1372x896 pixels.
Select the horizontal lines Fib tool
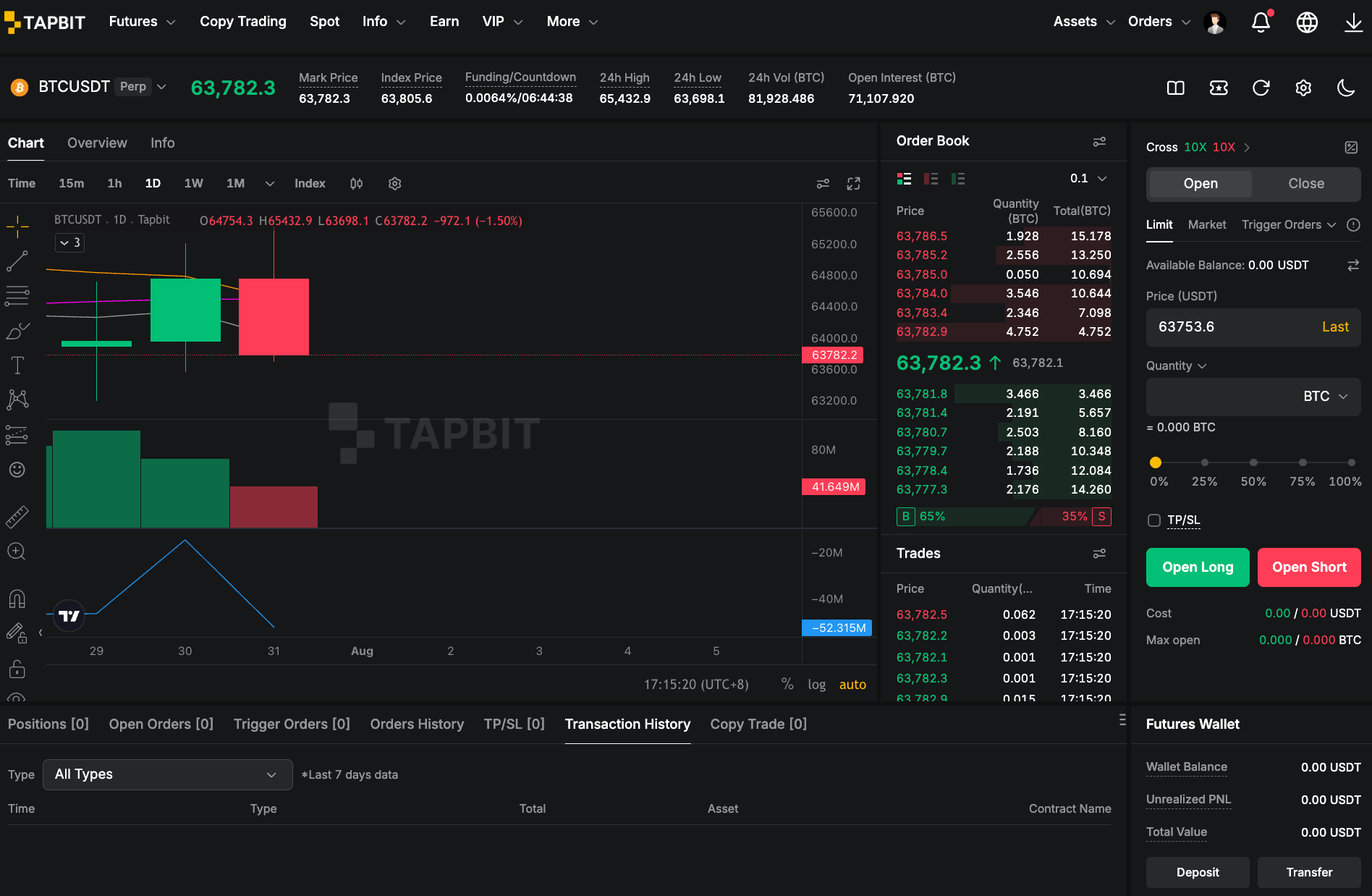[17, 295]
